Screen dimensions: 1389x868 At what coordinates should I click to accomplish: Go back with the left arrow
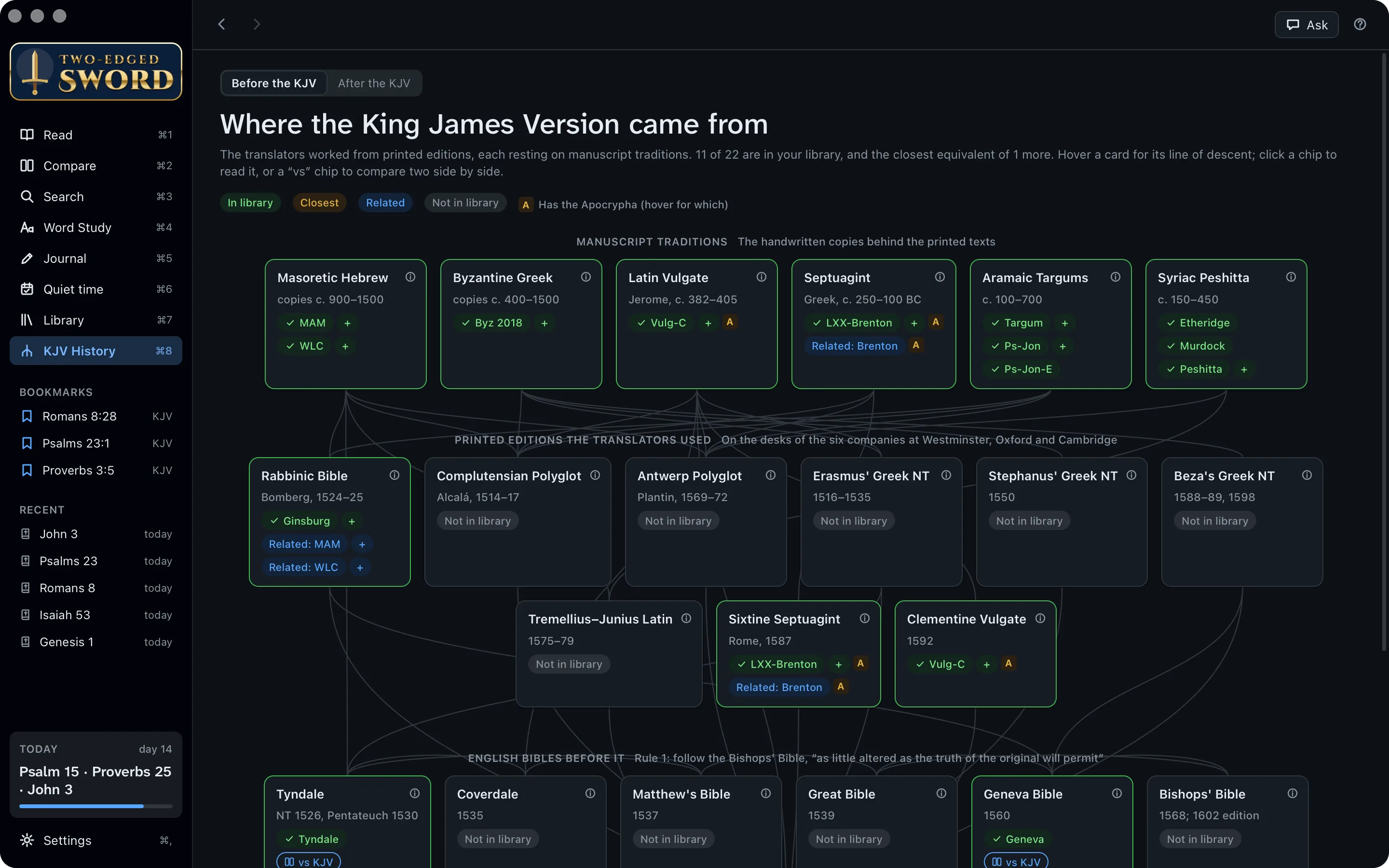(221, 24)
